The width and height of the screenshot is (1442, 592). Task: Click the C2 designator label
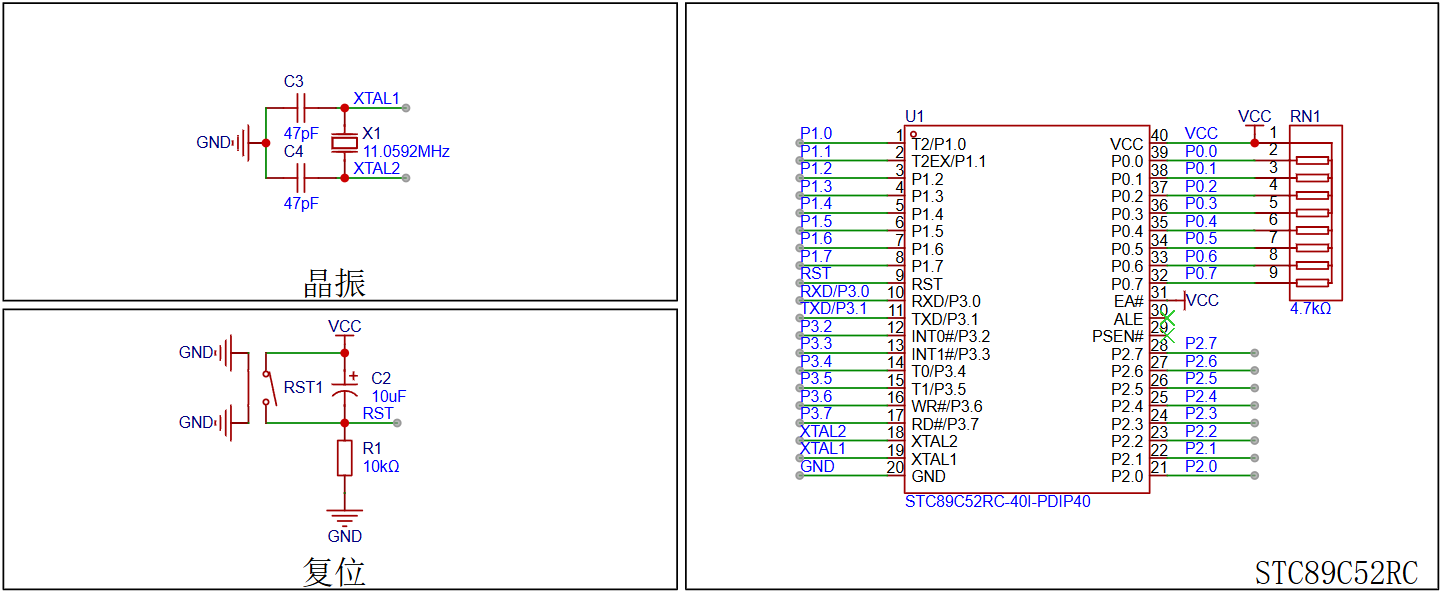tap(381, 378)
